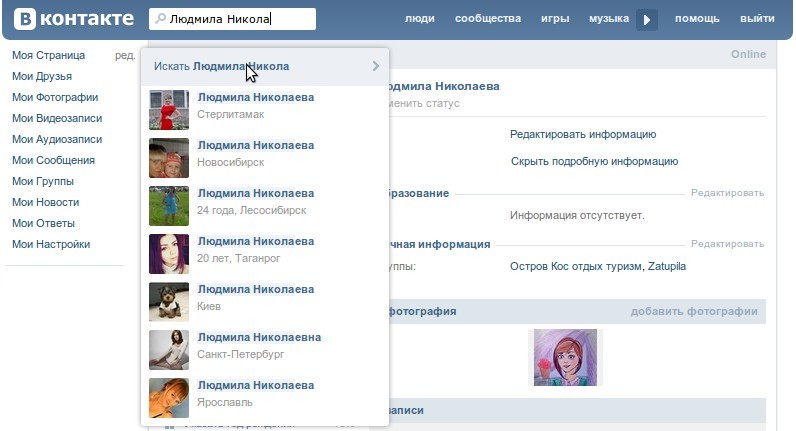Open Людмила Николаева from Стерлитамак avatar
This screenshot has width=796, height=431.
tap(168, 110)
